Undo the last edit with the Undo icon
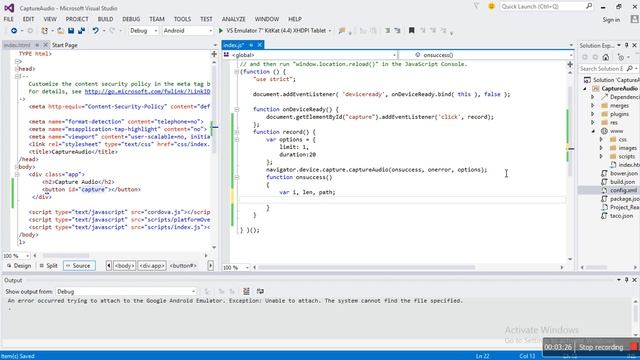The height and width of the screenshot is (360, 640). pyautogui.click(x=95, y=31)
